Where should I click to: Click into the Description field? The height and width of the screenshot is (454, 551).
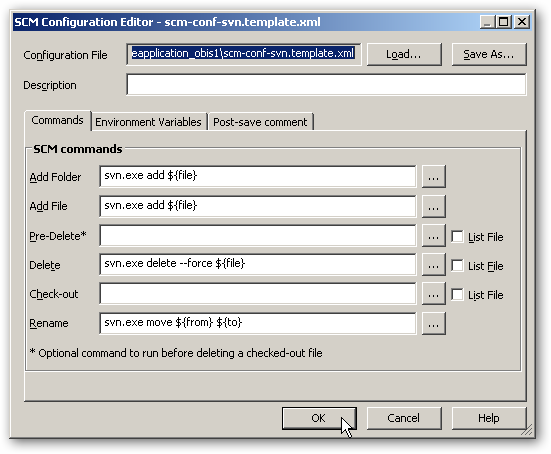(326, 84)
